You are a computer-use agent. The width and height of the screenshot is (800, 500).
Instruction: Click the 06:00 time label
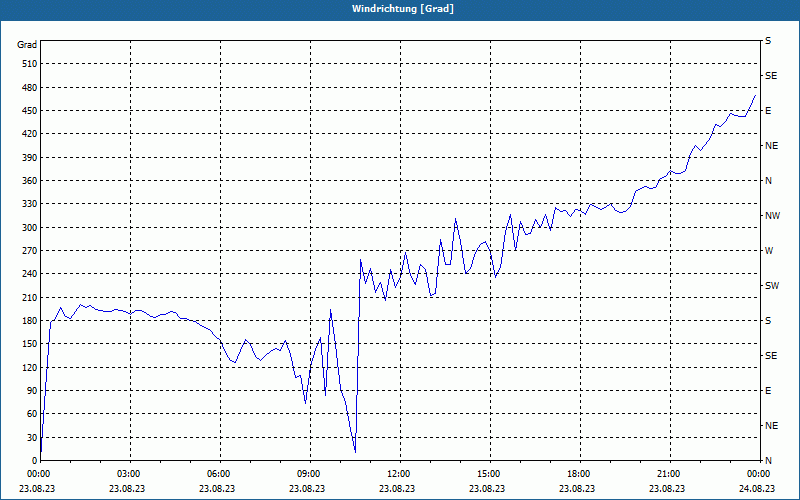pyautogui.click(x=217, y=474)
